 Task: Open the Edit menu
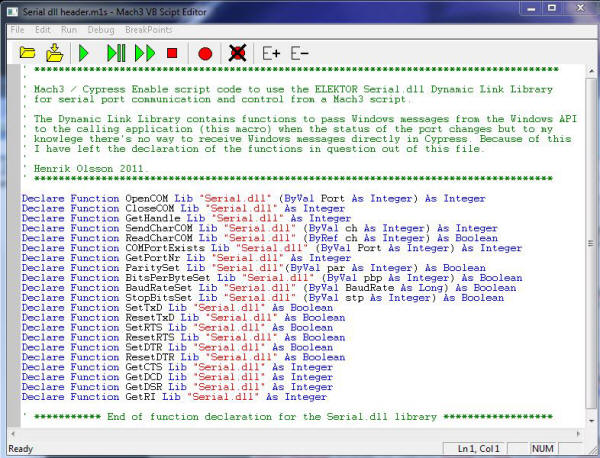(x=42, y=30)
